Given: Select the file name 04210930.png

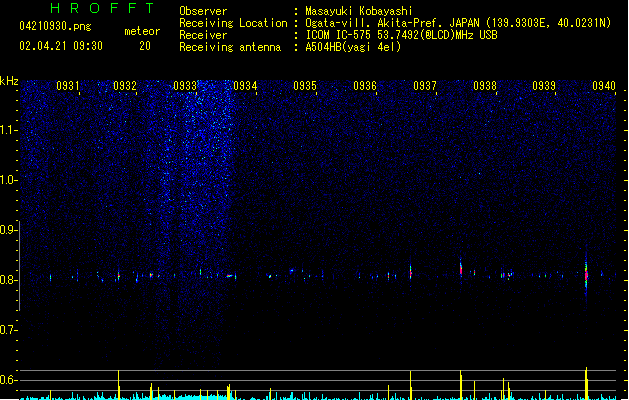Looking at the screenshot, I should 55,26.
